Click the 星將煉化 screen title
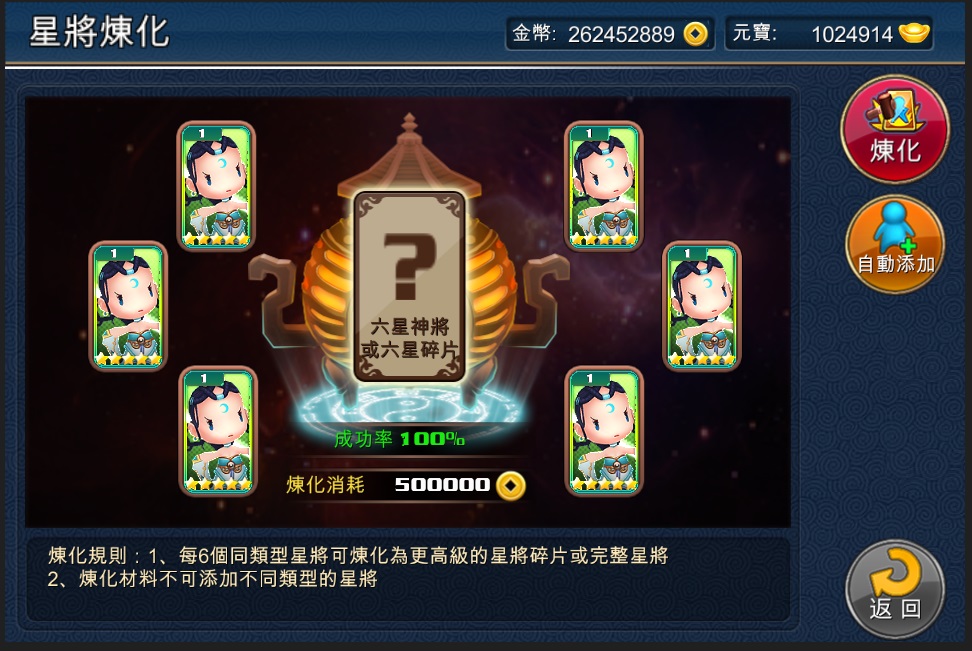The width and height of the screenshot is (972, 651). [x=99, y=32]
